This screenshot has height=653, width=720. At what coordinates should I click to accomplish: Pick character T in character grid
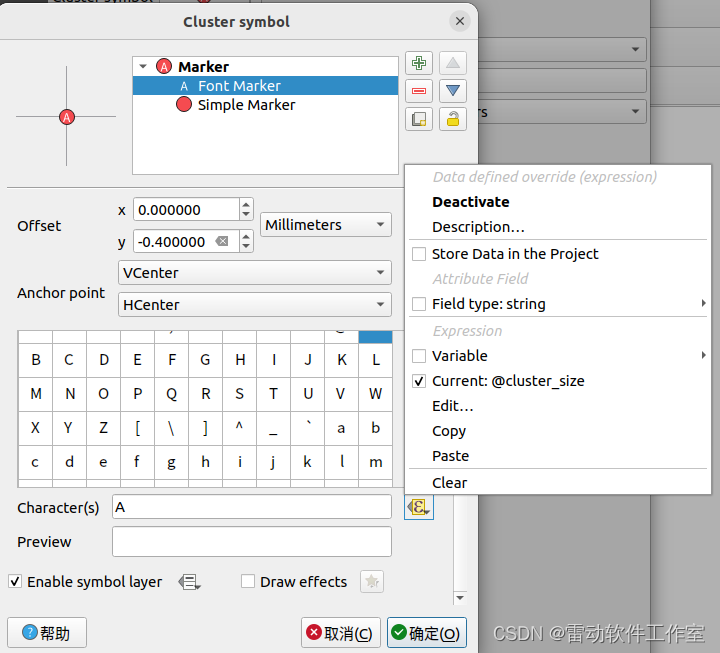coord(273,394)
